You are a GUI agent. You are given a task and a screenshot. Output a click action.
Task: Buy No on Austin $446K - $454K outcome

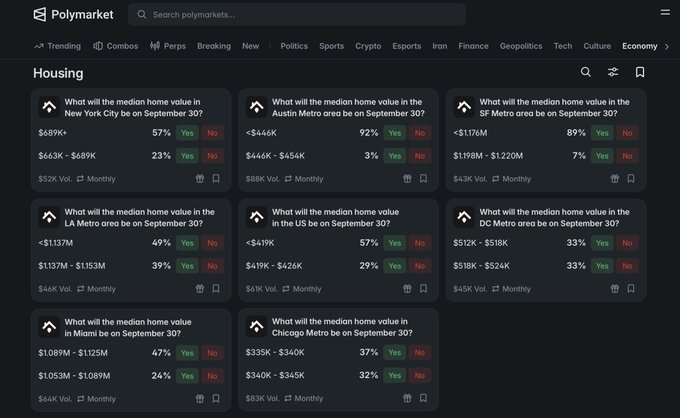[x=420, y=156]
